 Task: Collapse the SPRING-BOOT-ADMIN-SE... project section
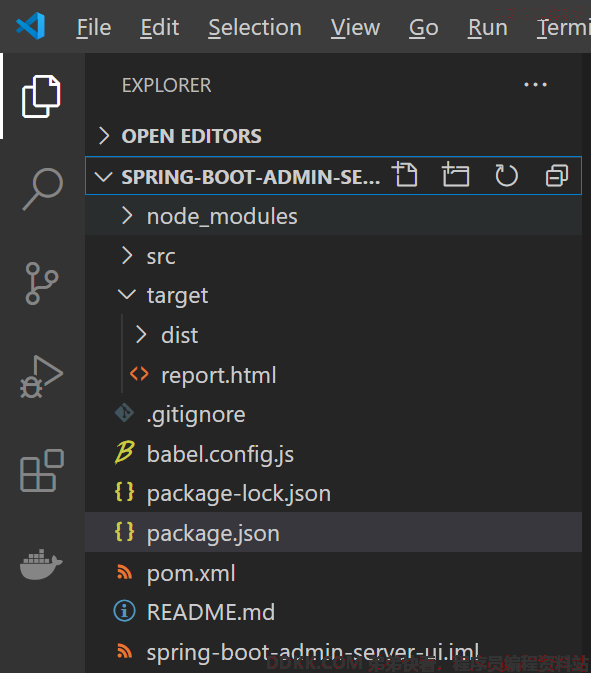(x=103, y=176)
